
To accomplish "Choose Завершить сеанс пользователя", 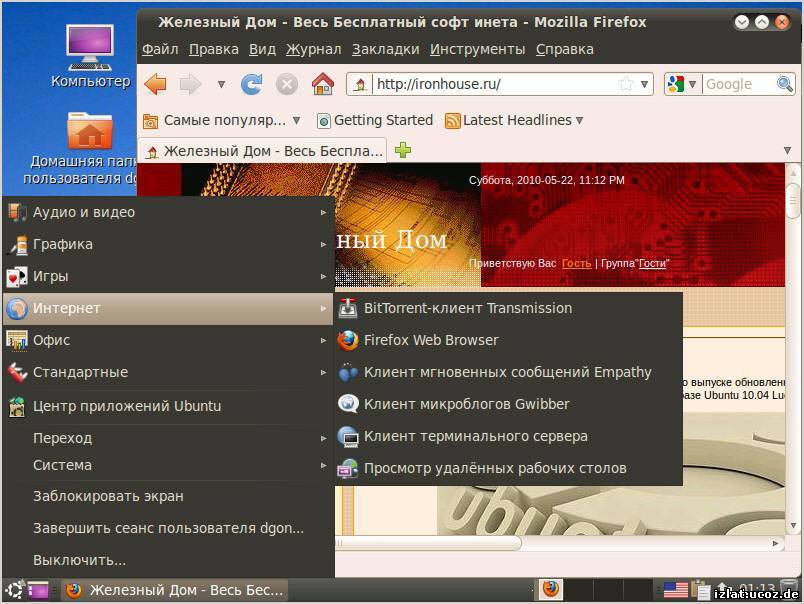I will [x=168, y=528].
